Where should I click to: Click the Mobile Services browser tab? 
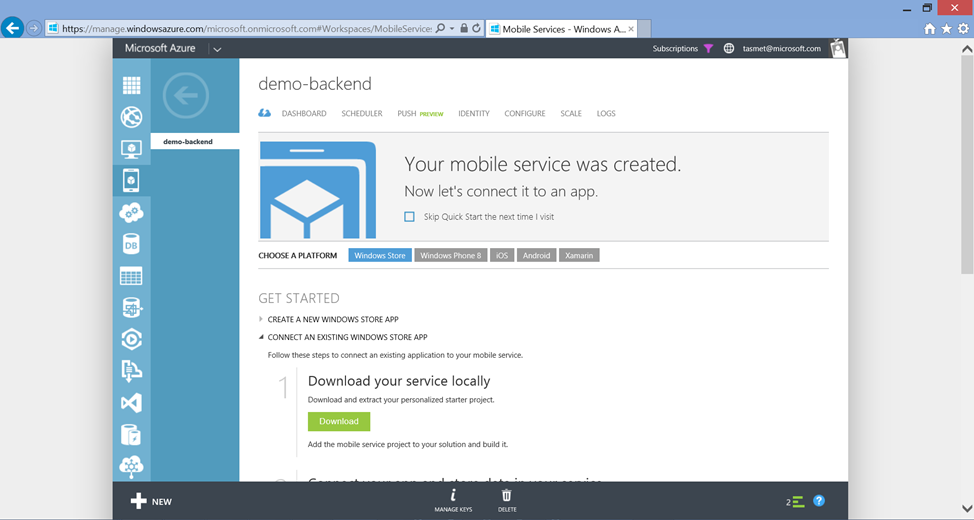coord(562,29)
